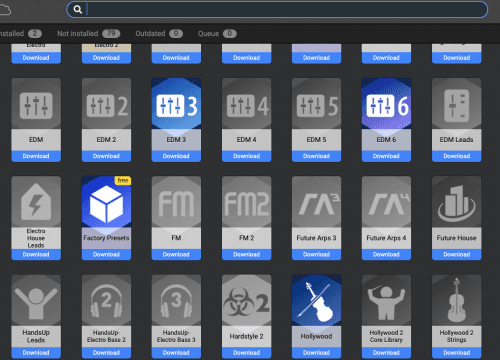The image size is (500, 360).
Task: Click the "Future House" name label
Action: [x=457, y=238]
